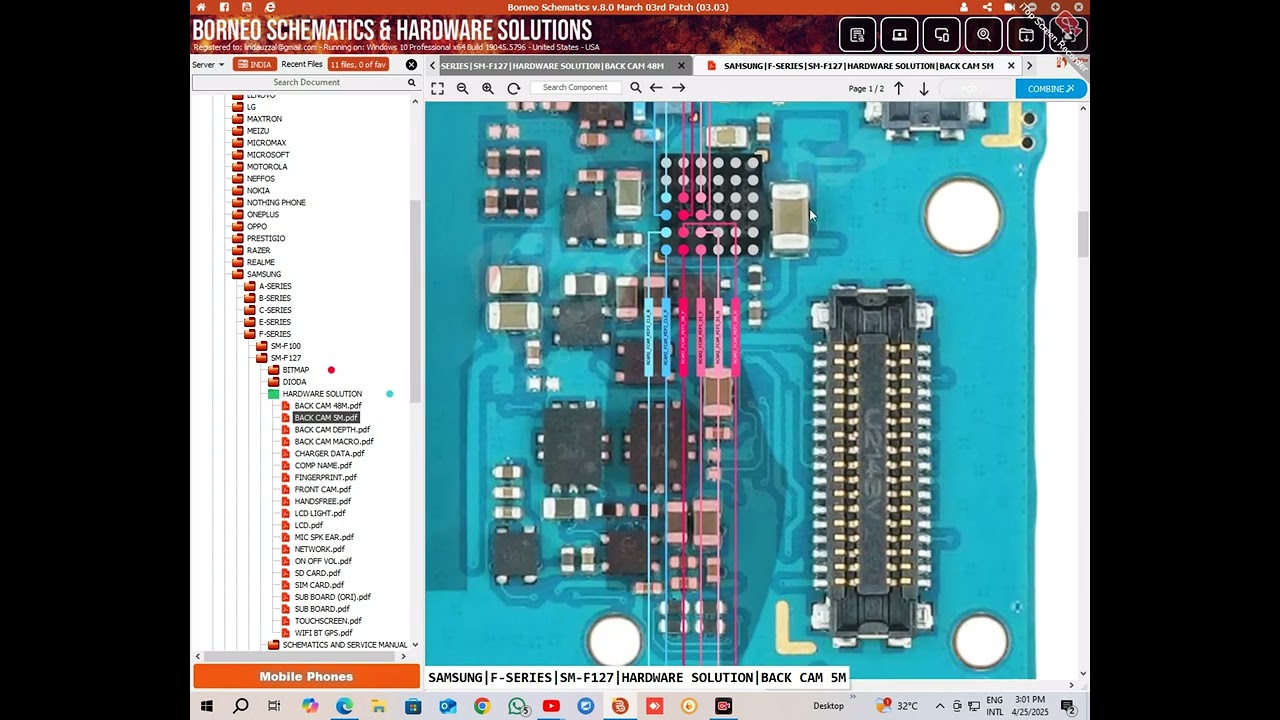Close the BACK CAM 48M tab
Screen dimensions: 1280x720
[x=681, y=66]
